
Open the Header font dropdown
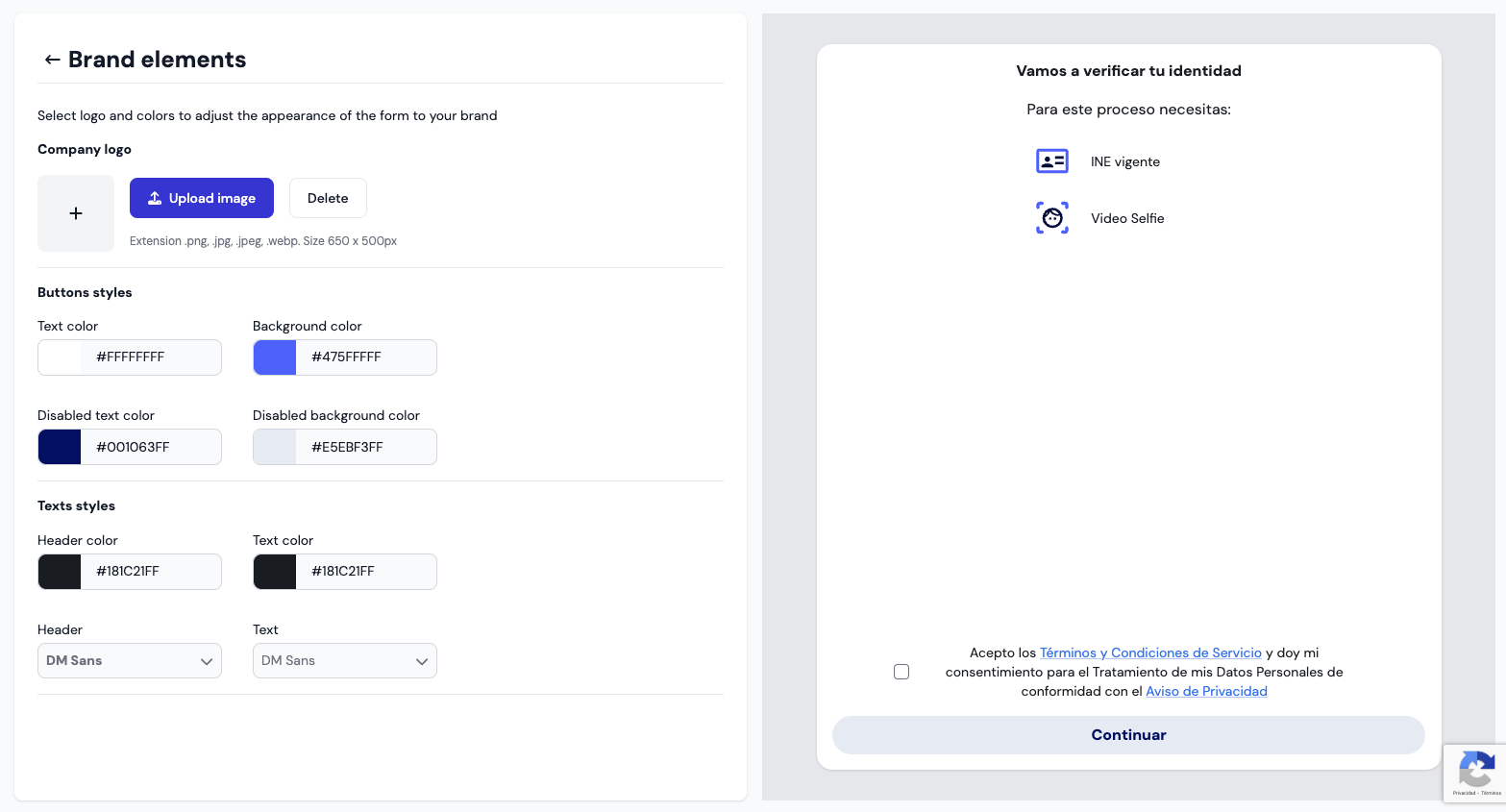pos(130,661)
